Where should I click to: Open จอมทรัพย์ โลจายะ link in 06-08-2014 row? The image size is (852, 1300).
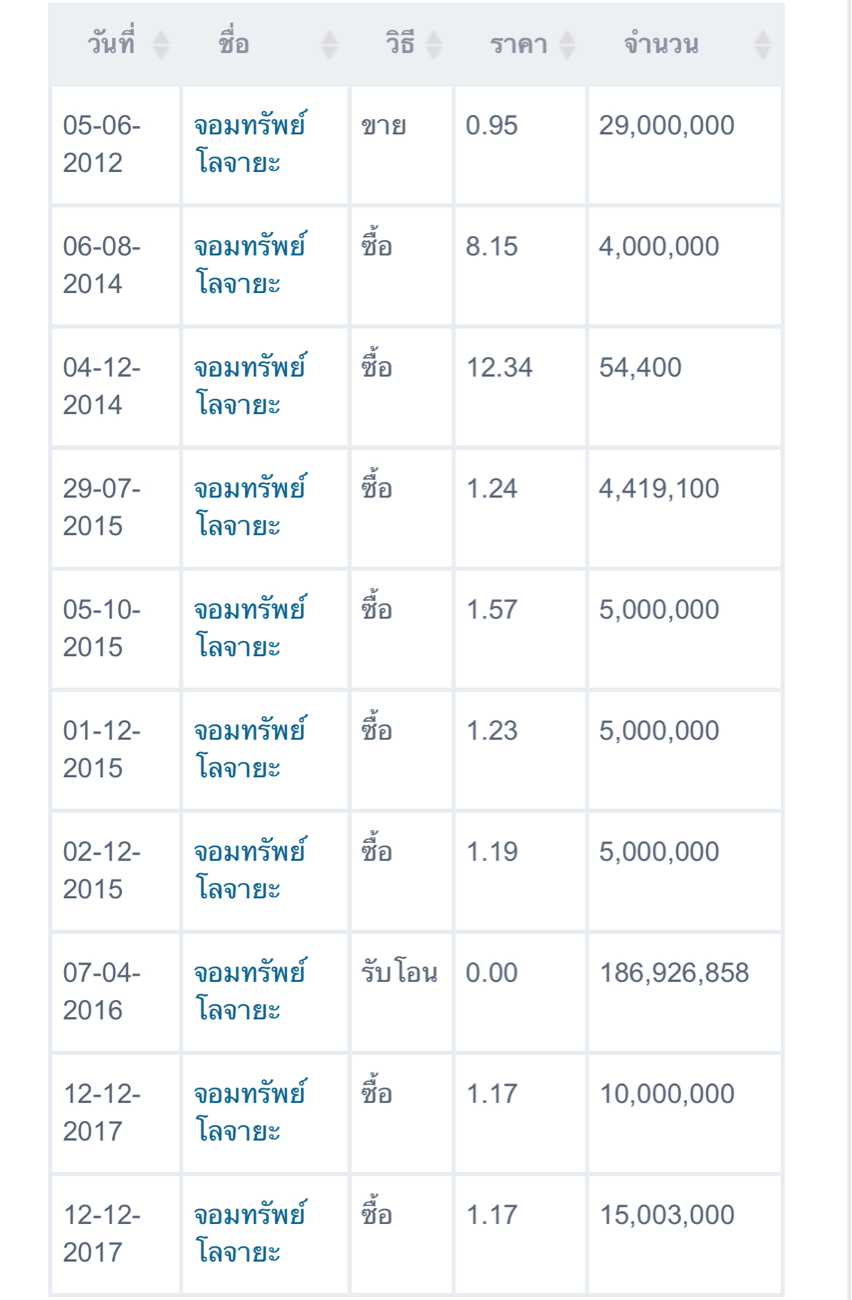coord(249,265)
